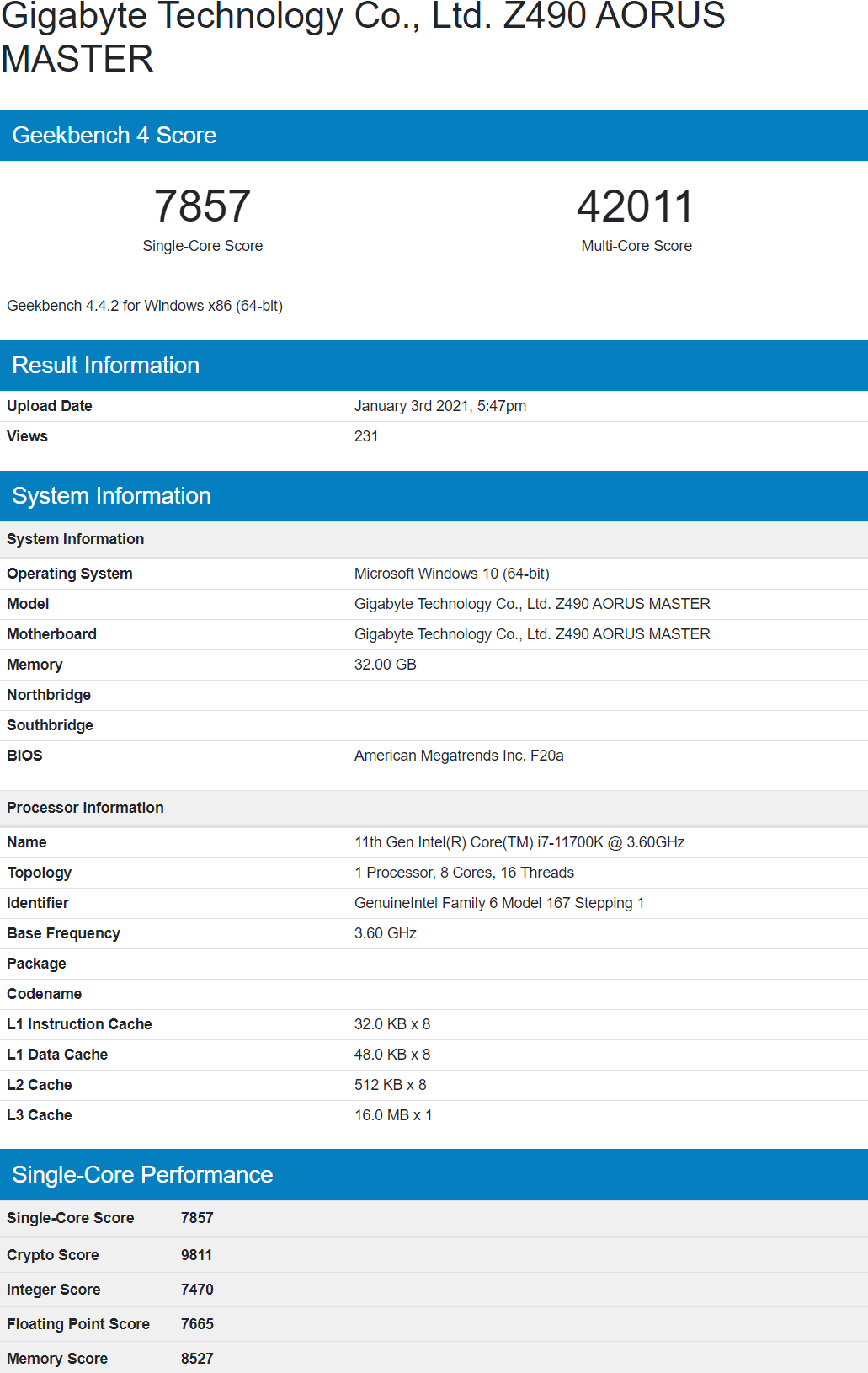868x1373 pixels.
Task: Click the Motherboard row label
Action: click(51, 634)
